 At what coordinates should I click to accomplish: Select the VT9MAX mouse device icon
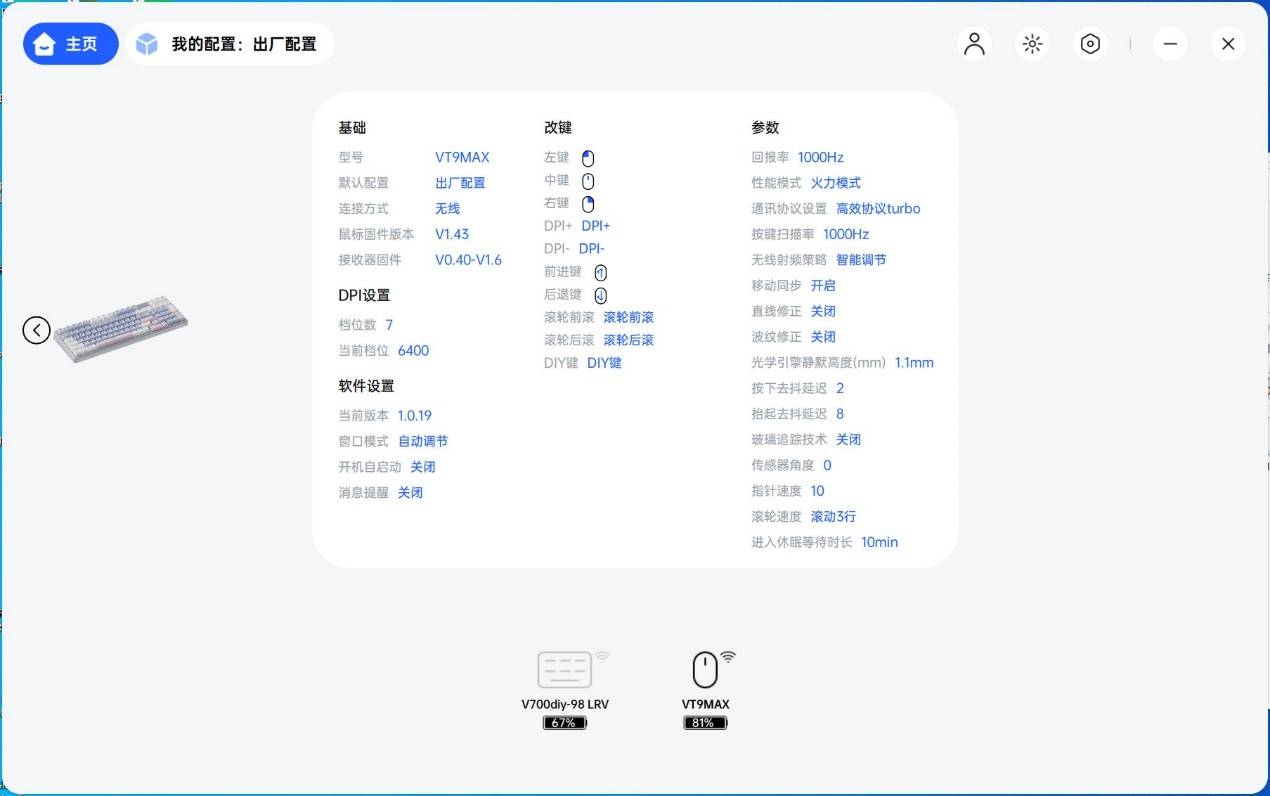click(705, 669)
